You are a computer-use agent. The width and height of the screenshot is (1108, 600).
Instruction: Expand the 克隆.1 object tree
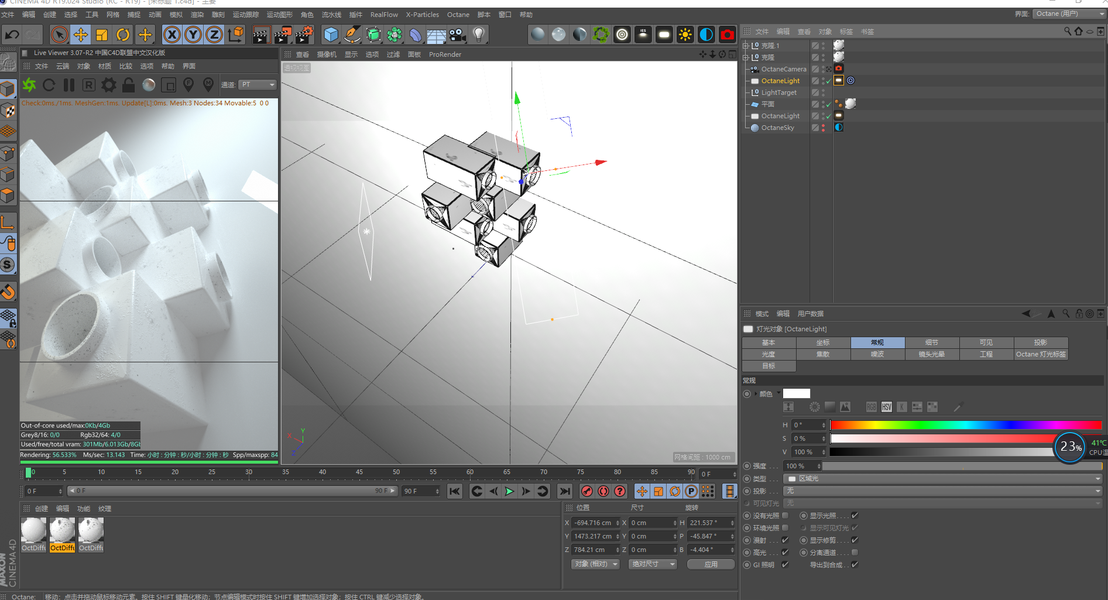745,45
